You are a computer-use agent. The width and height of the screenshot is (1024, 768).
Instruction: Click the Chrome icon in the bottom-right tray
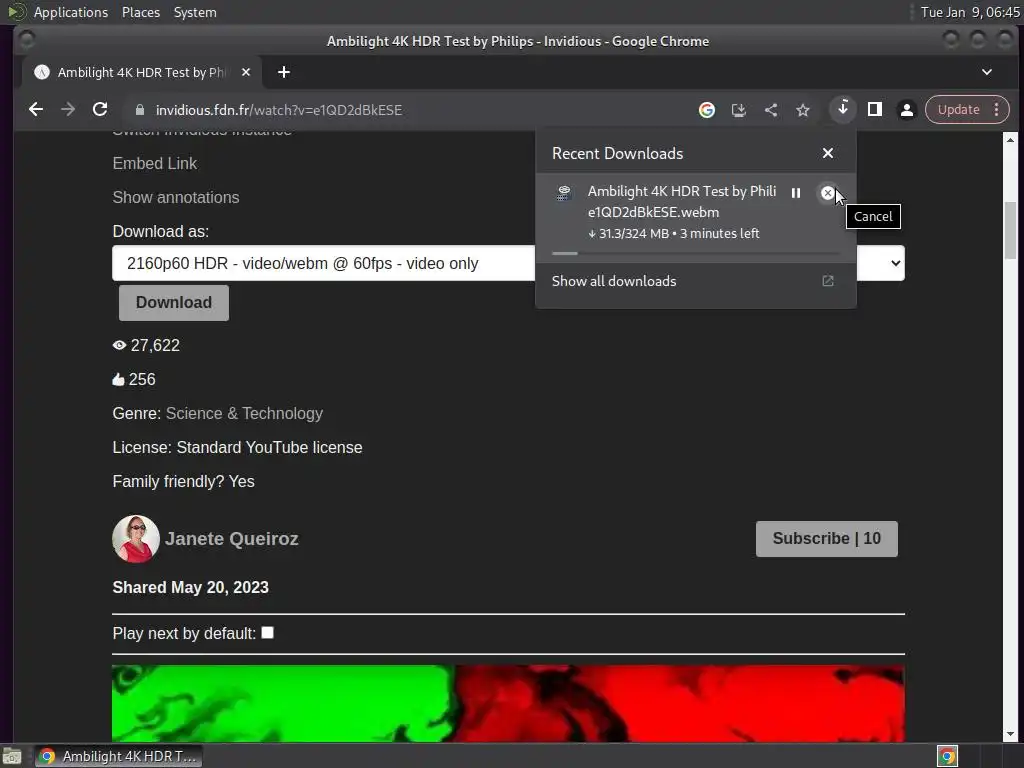click(948, 756)
